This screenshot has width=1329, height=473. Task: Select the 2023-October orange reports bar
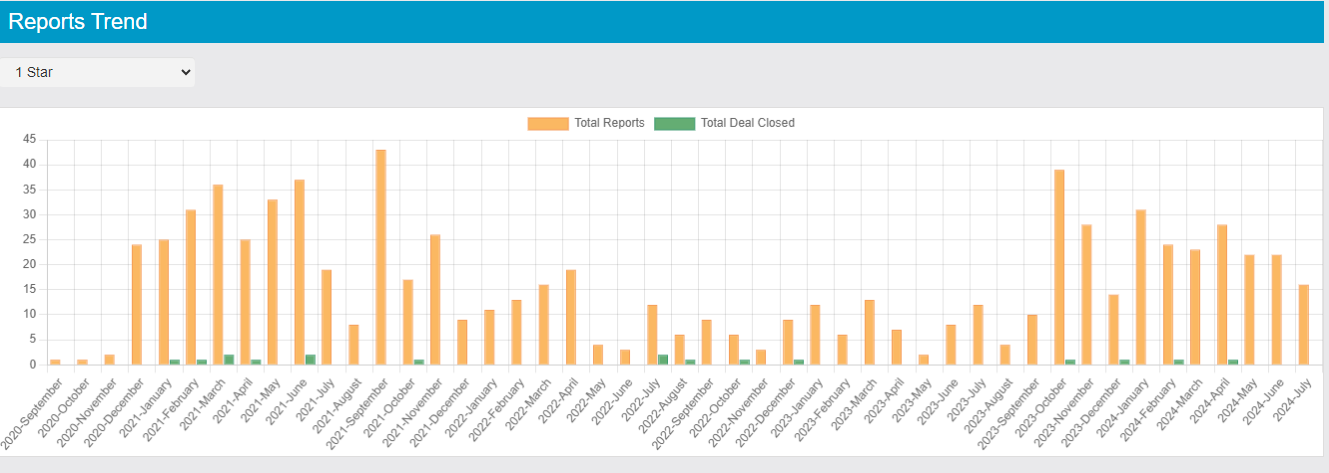(x=1059, y=267)
